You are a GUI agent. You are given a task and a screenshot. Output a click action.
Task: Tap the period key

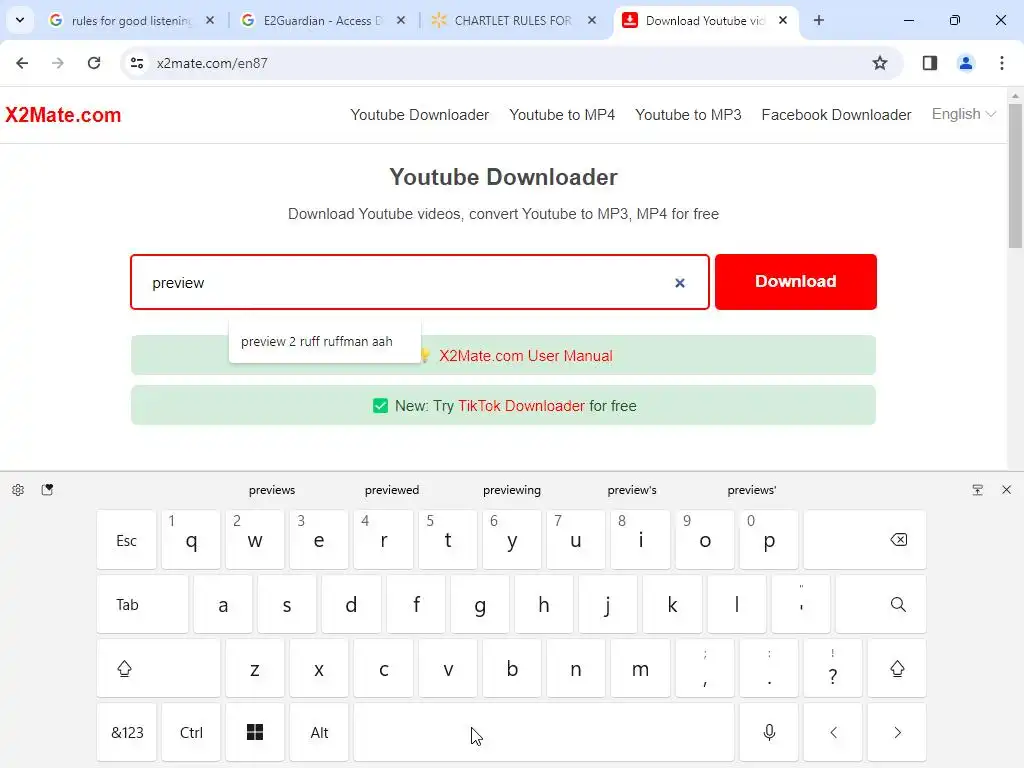pyautogui.click(x=769, y=669)
